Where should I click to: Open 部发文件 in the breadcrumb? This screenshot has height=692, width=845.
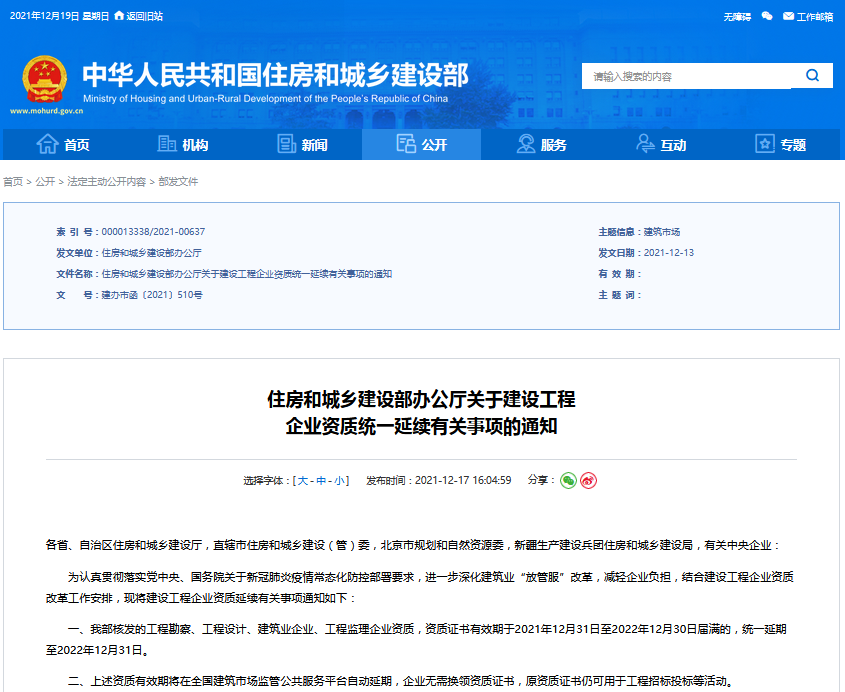tap(177, 181)
